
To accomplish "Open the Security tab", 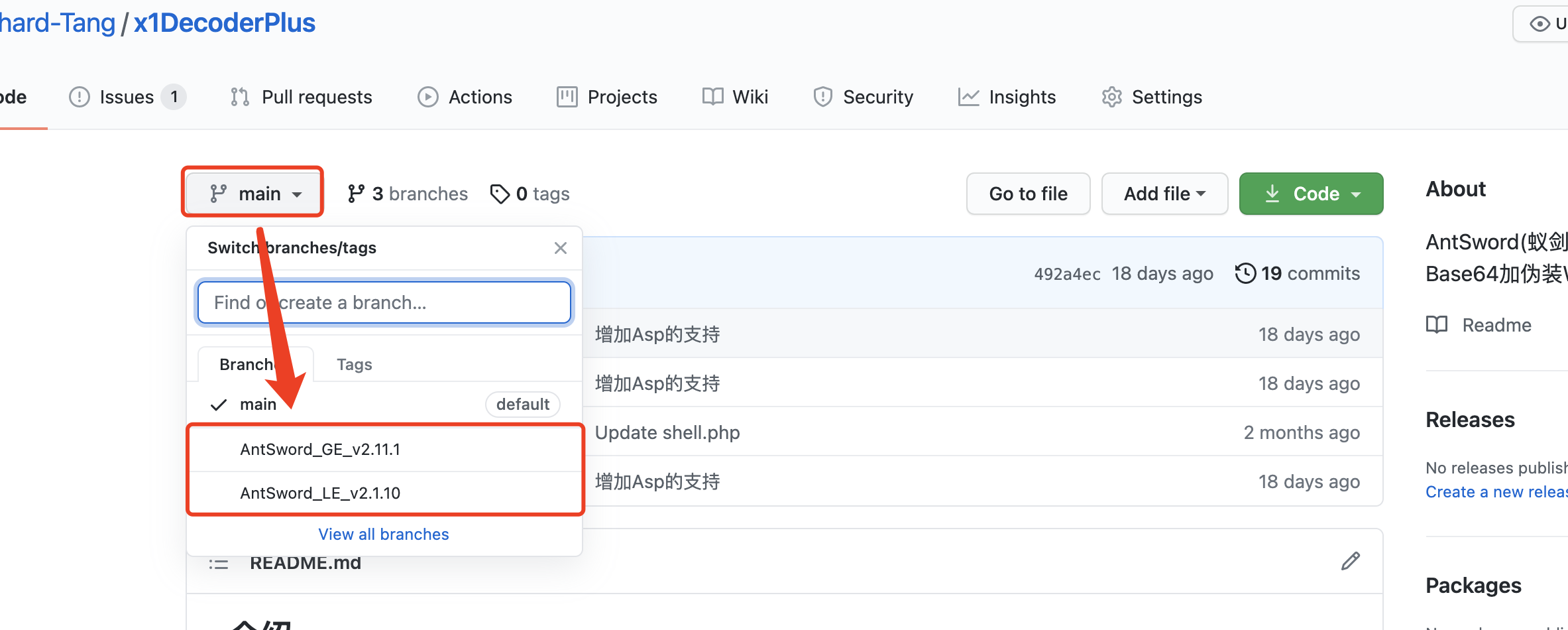I will [863, 97].
